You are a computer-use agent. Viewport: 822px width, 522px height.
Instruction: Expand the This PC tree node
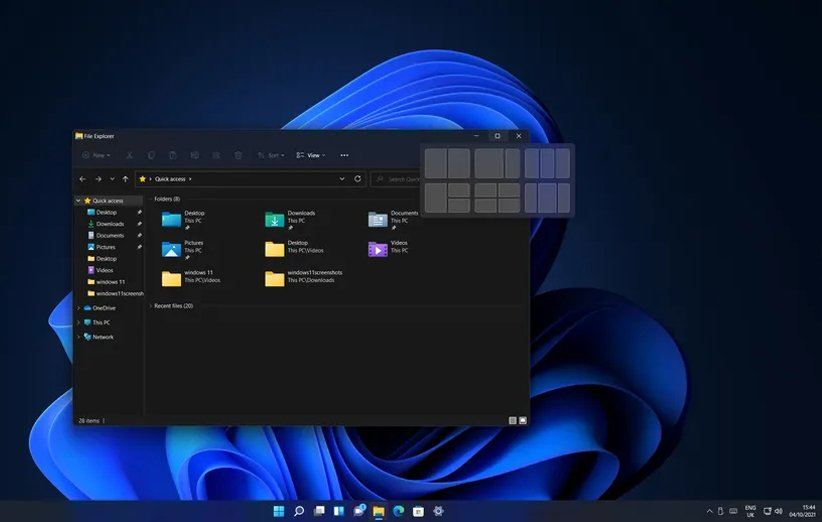point(79,322)
